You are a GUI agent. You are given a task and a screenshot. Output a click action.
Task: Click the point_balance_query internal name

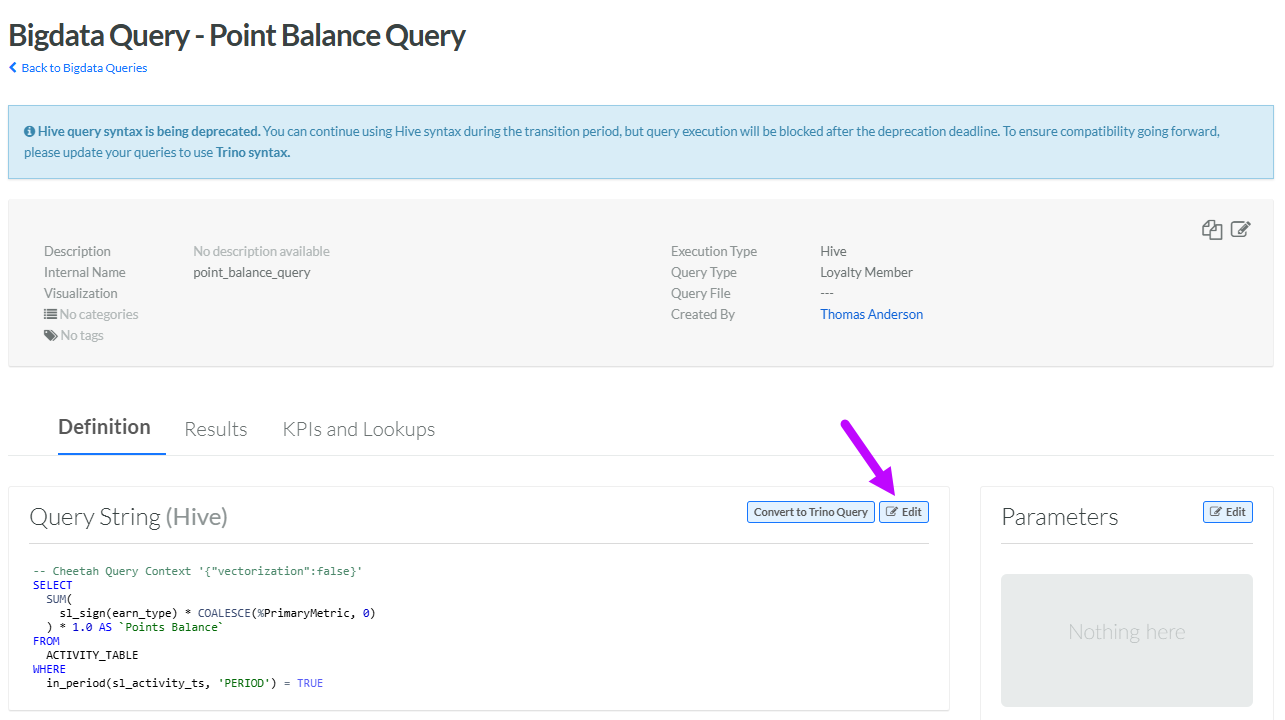pyautogui.click(x=252, y=272)
